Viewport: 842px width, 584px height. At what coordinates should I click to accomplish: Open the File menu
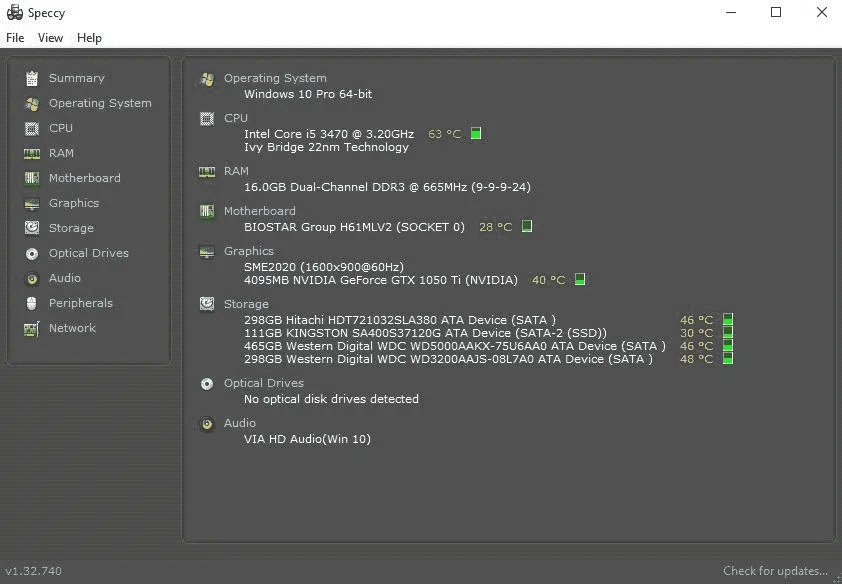[15, 38]
